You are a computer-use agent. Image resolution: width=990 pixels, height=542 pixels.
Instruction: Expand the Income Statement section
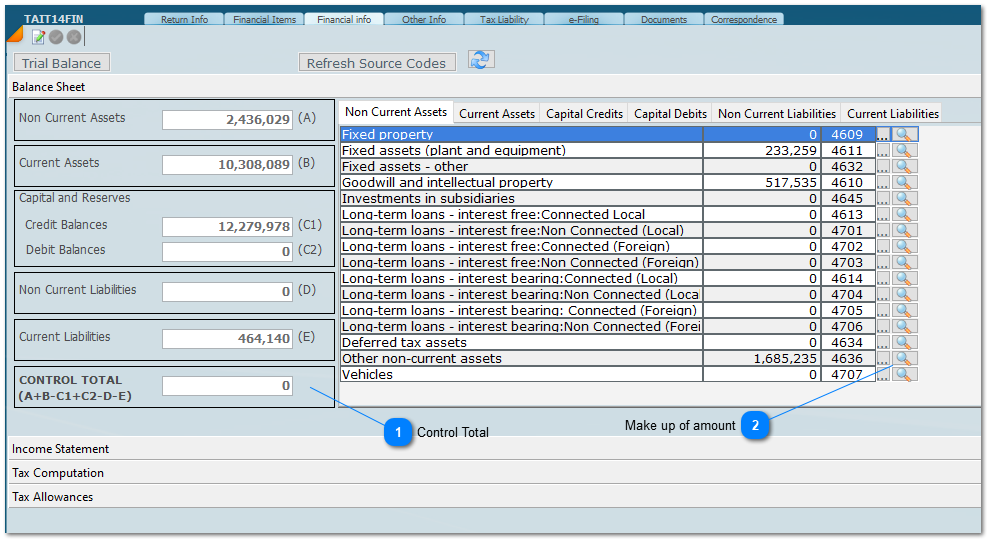pyautogui.click(x=60, y=449)
